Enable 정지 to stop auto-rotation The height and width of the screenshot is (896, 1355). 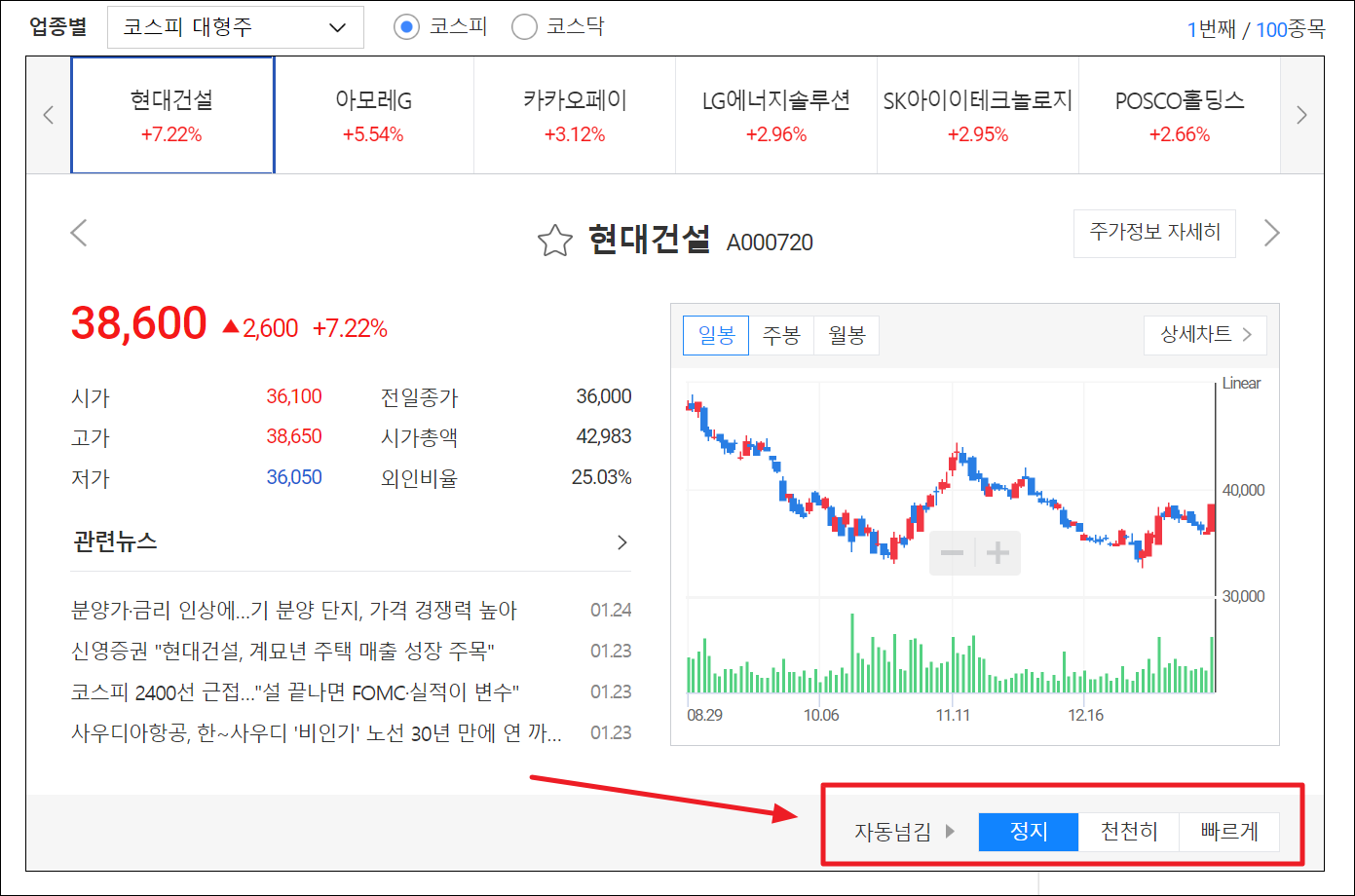tap(1029, 832)
